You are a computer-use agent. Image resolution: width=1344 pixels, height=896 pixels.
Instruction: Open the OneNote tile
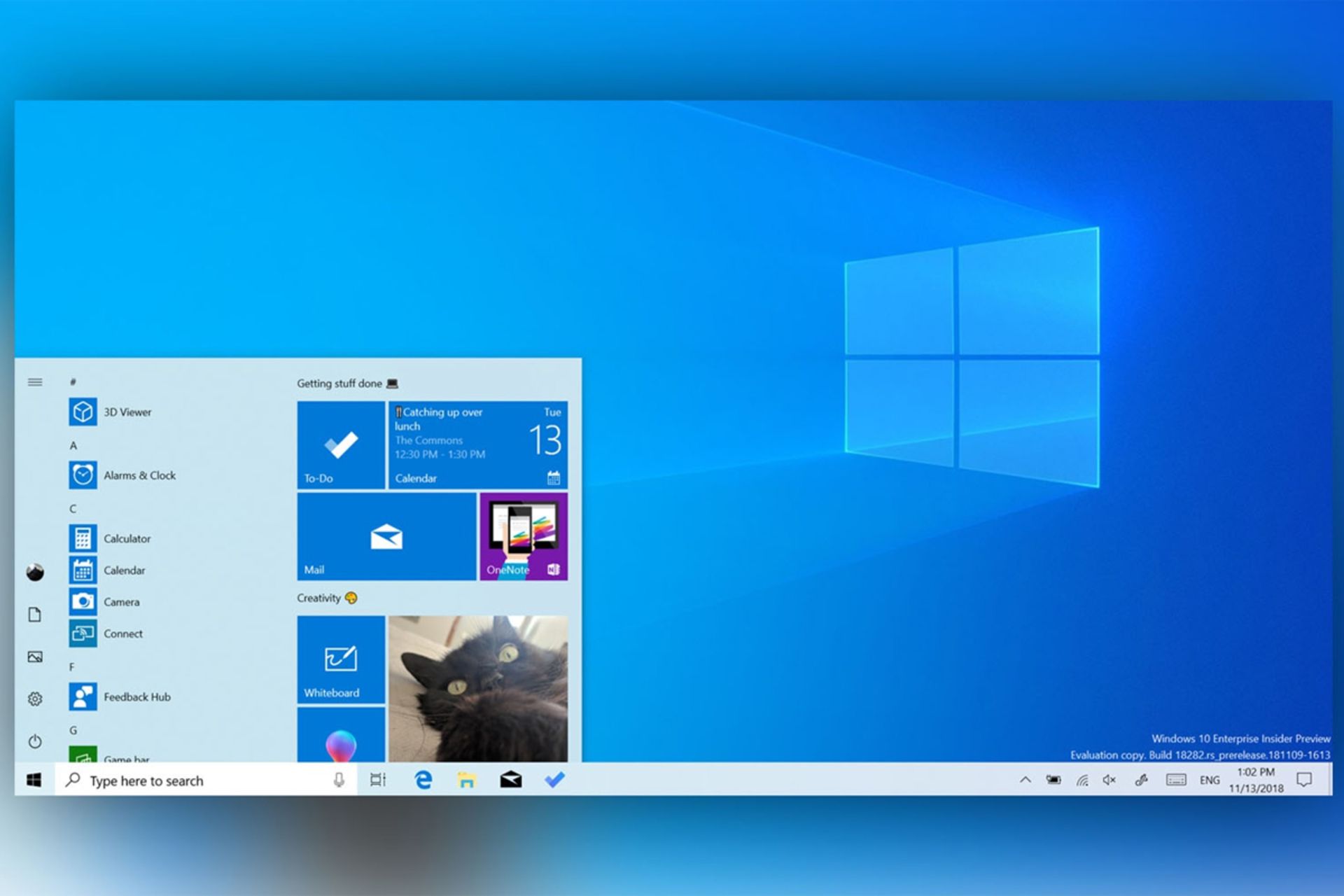[x=524, y=537]
